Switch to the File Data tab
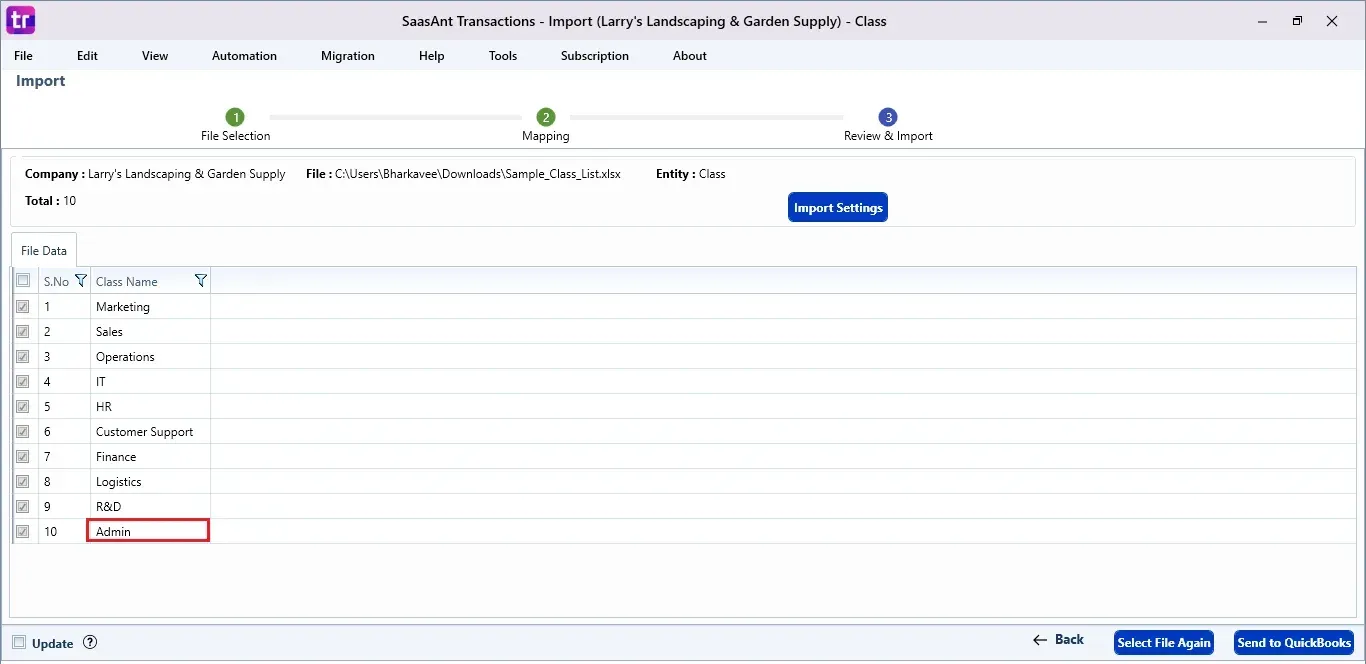This screenshot has height=664, width=1366. (44, 251)
